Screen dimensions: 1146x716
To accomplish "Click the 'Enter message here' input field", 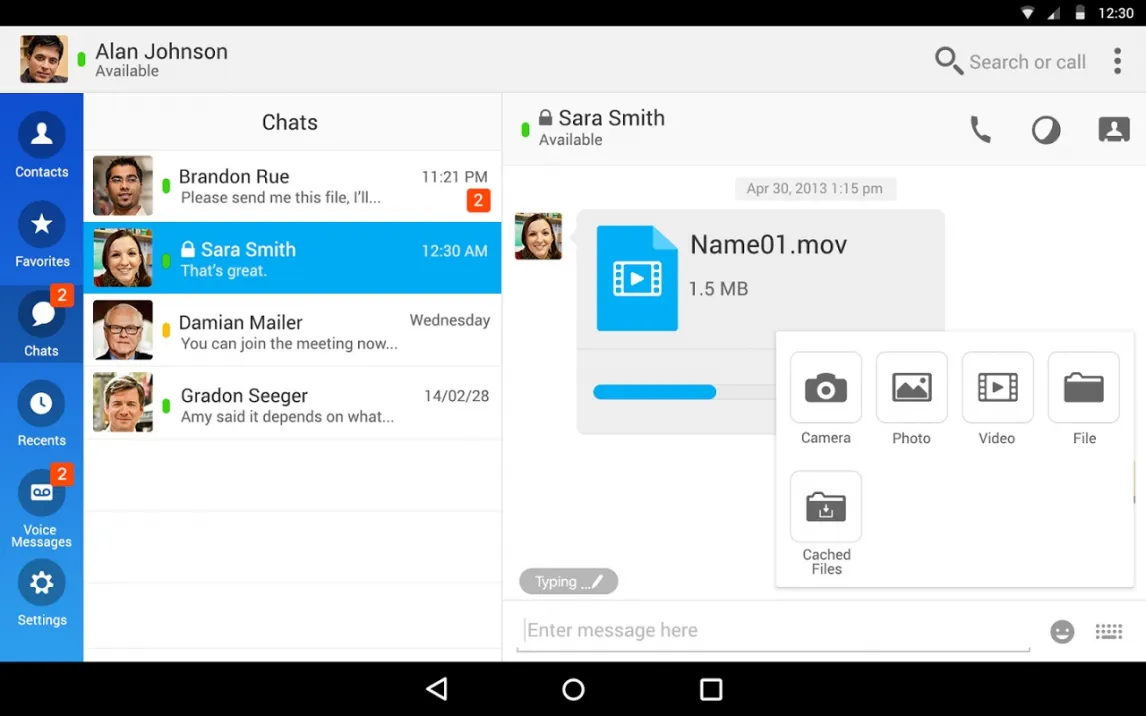I will pos(773,631).
